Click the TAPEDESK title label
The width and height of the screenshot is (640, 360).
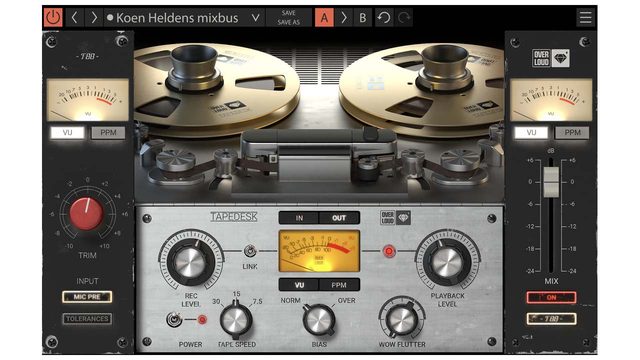(x=233, y=217)
